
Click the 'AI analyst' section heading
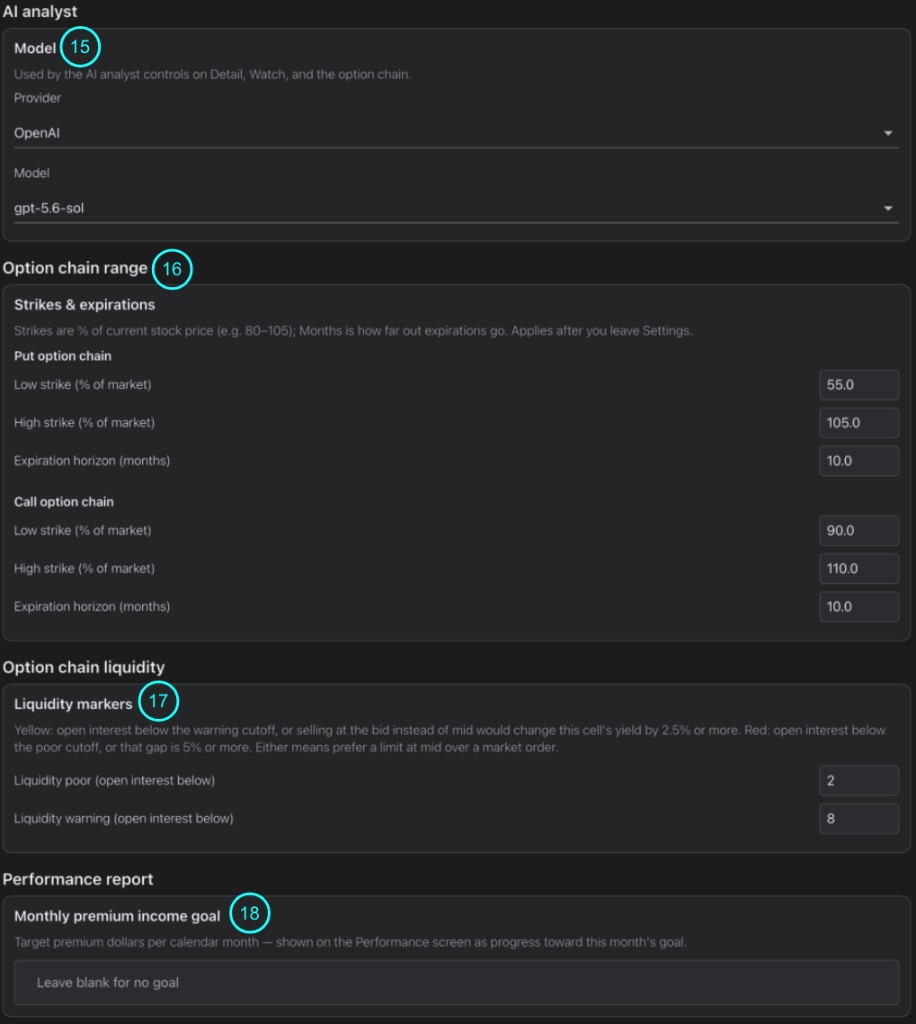pyautogui.click(x=40, y=11)
